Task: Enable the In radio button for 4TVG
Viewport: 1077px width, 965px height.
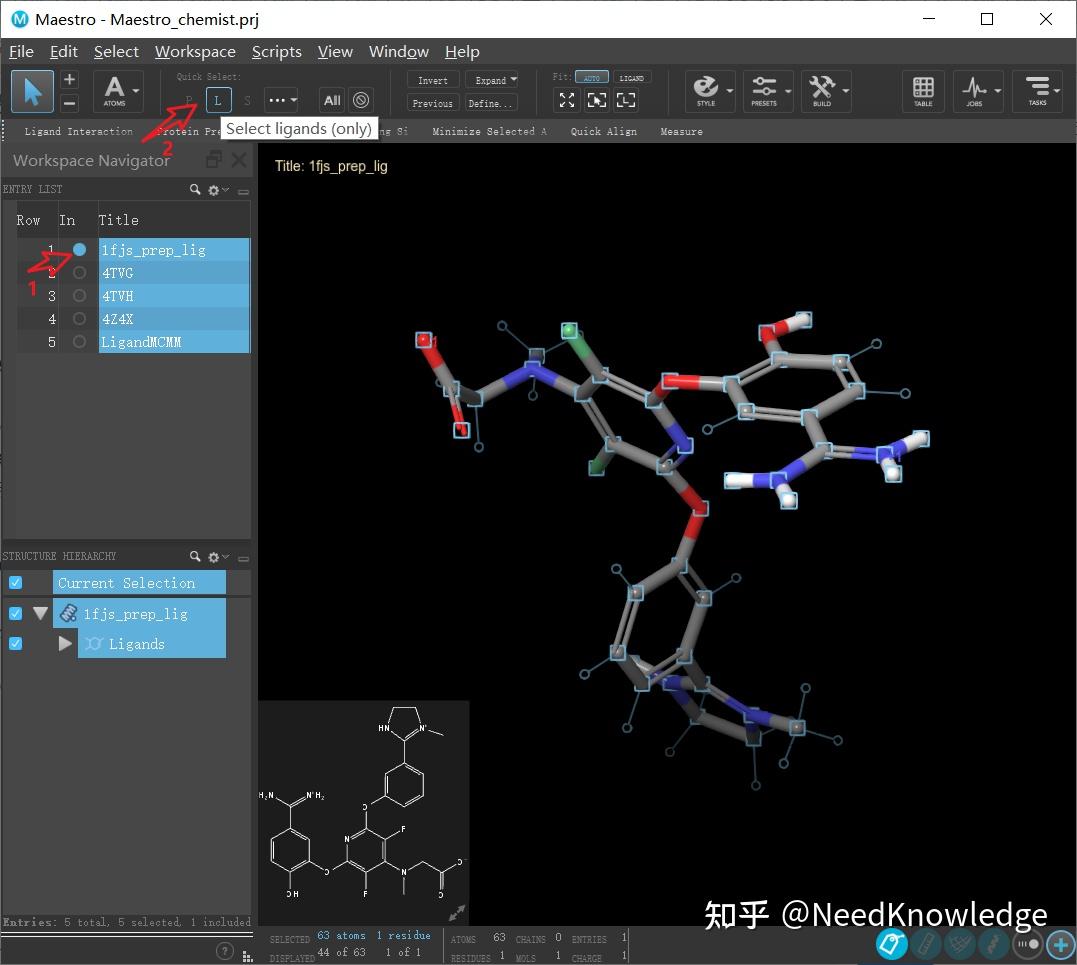Action: pyautogui.click(x=78, y=272)
